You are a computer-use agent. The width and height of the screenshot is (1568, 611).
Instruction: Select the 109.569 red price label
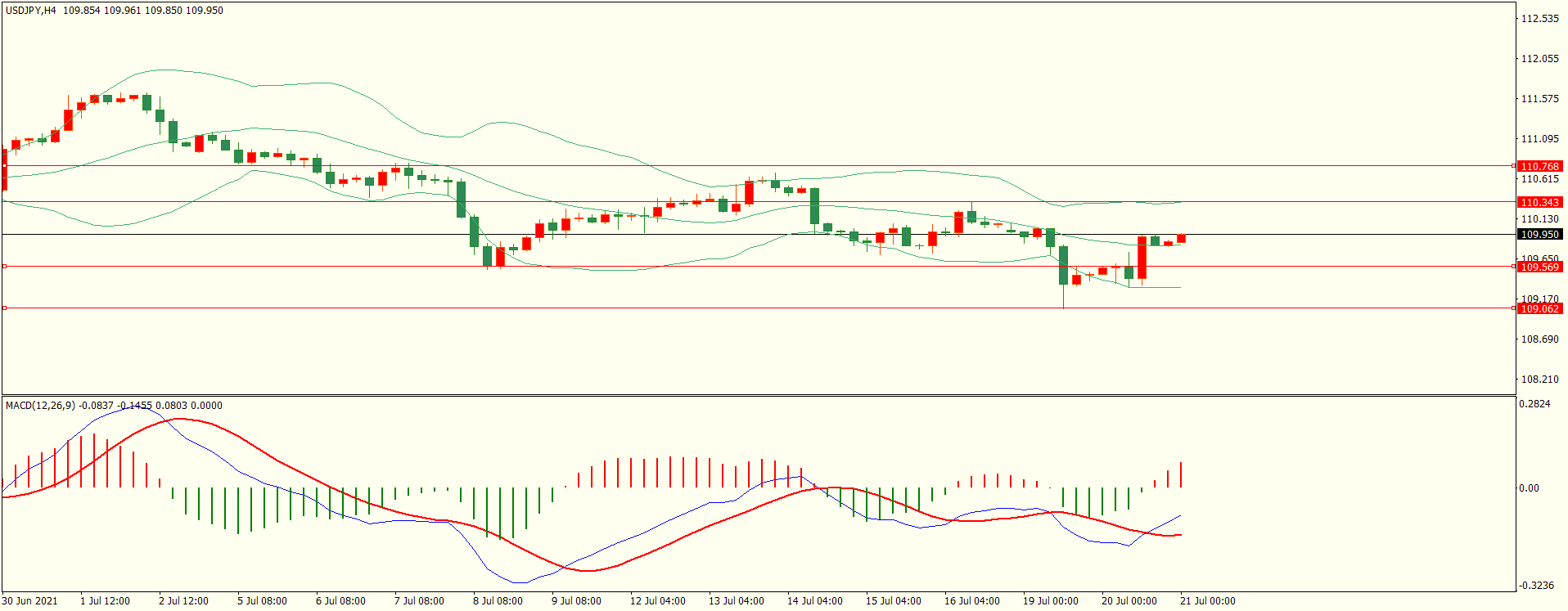[x=1540, y=267]
